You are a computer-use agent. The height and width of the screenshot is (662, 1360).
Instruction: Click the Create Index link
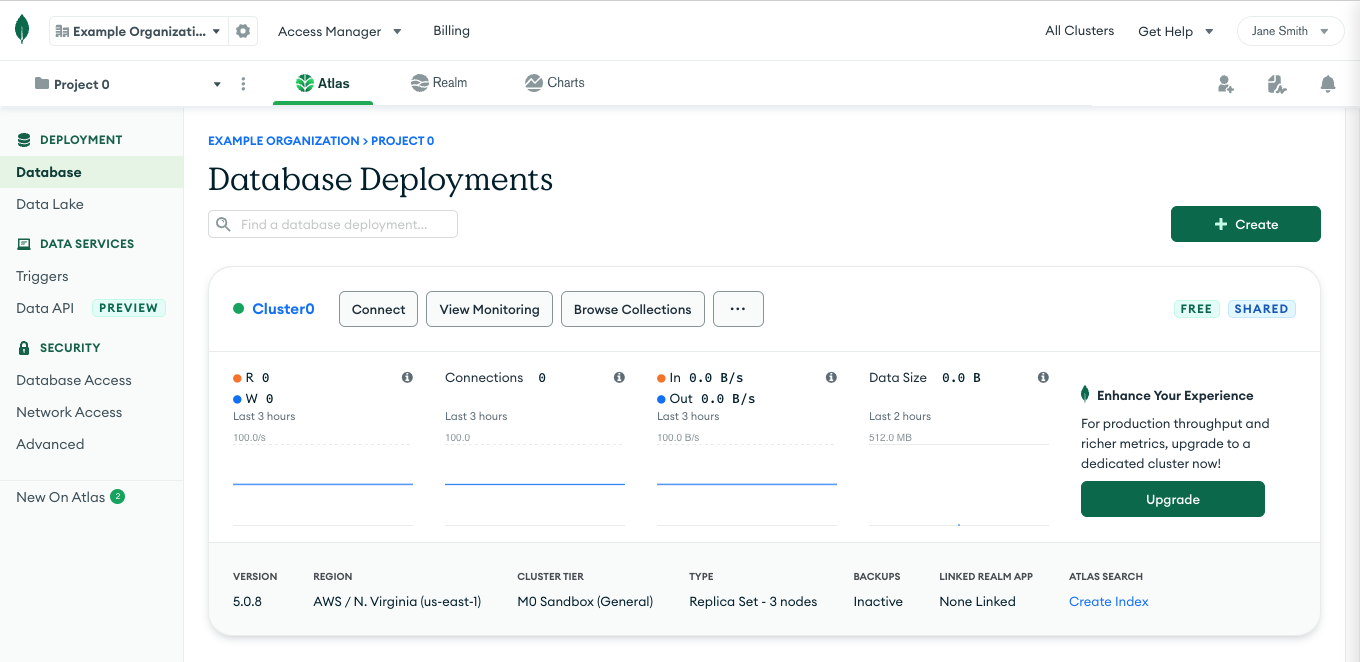(x=1108, y=601)
